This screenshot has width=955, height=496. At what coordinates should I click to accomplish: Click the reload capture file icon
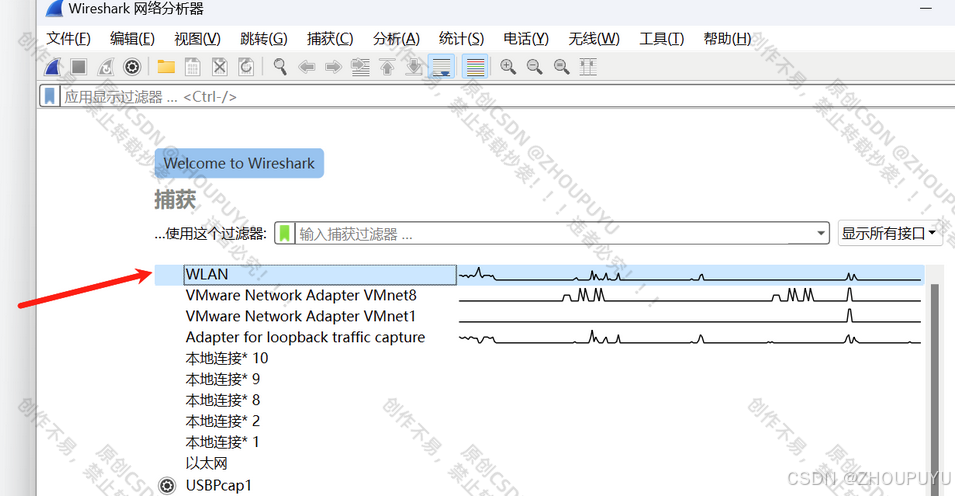click(x=246, y=66)
